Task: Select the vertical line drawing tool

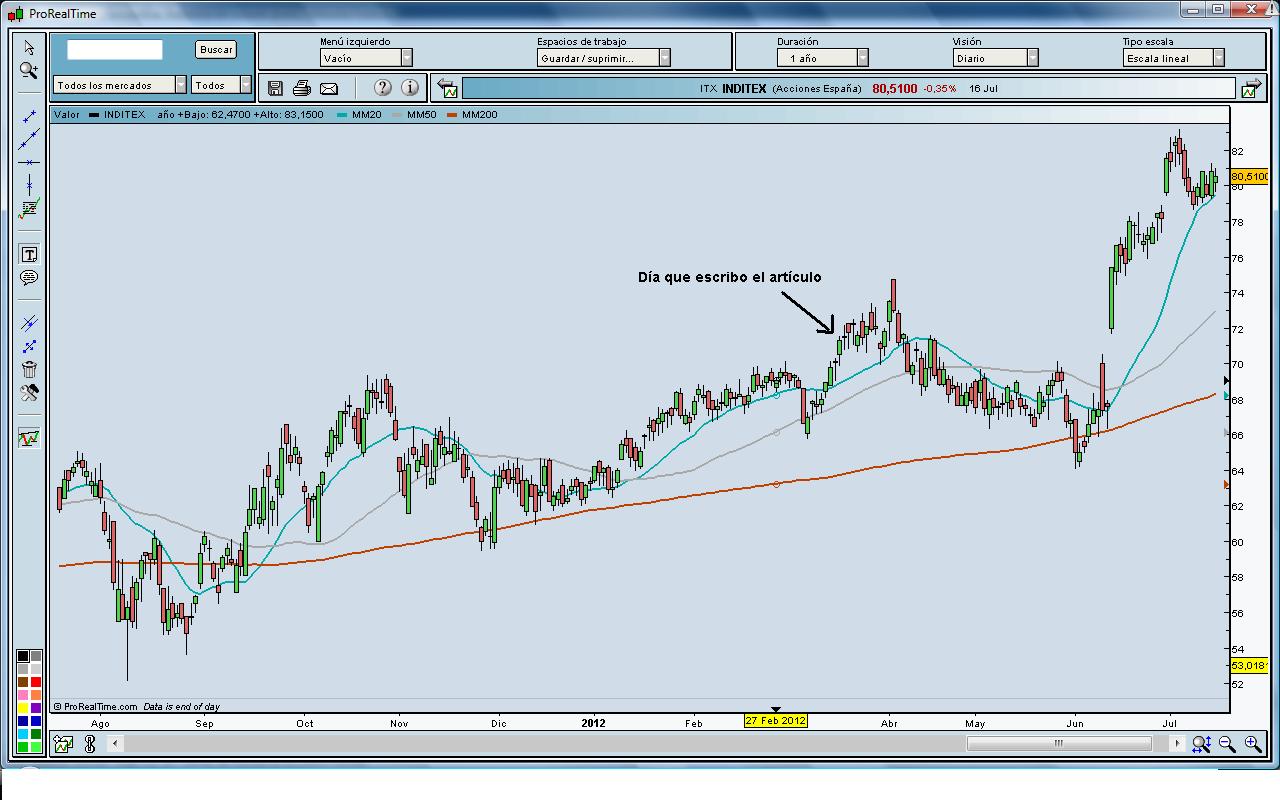Action: coord(29,185)
